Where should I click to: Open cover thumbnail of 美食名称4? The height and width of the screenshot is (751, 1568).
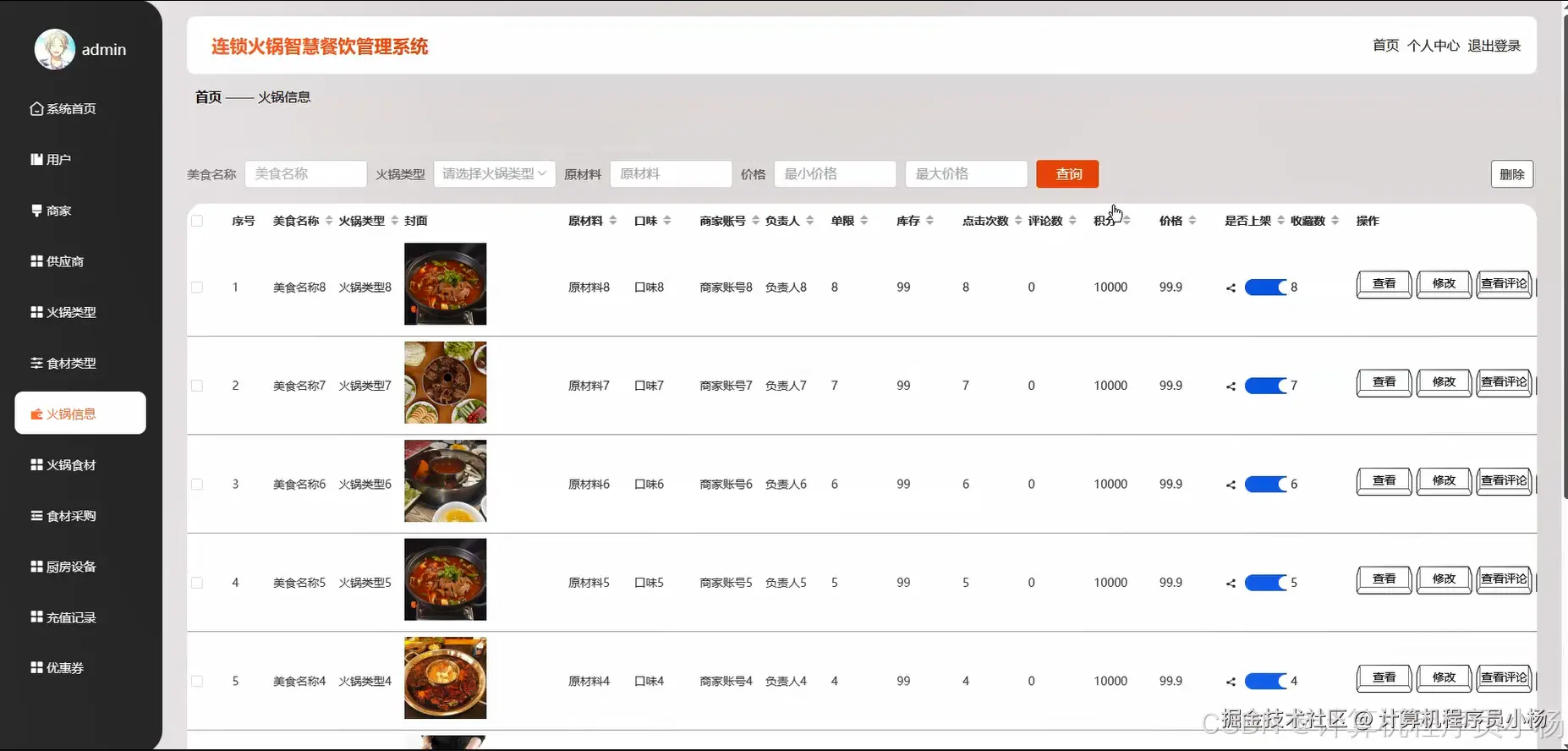tap(446, 677)
